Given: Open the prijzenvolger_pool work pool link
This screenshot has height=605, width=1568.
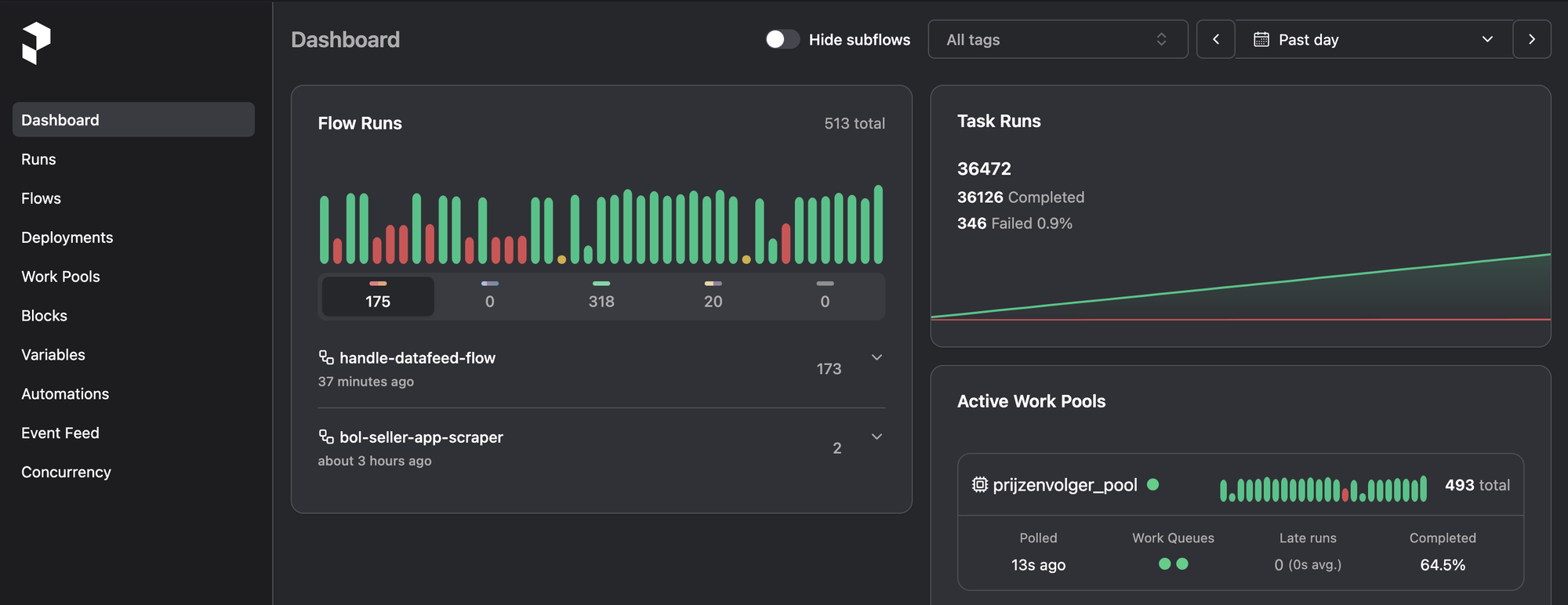Looking at the screenshot, I should pyautogui.click(x=1065, y=485).
